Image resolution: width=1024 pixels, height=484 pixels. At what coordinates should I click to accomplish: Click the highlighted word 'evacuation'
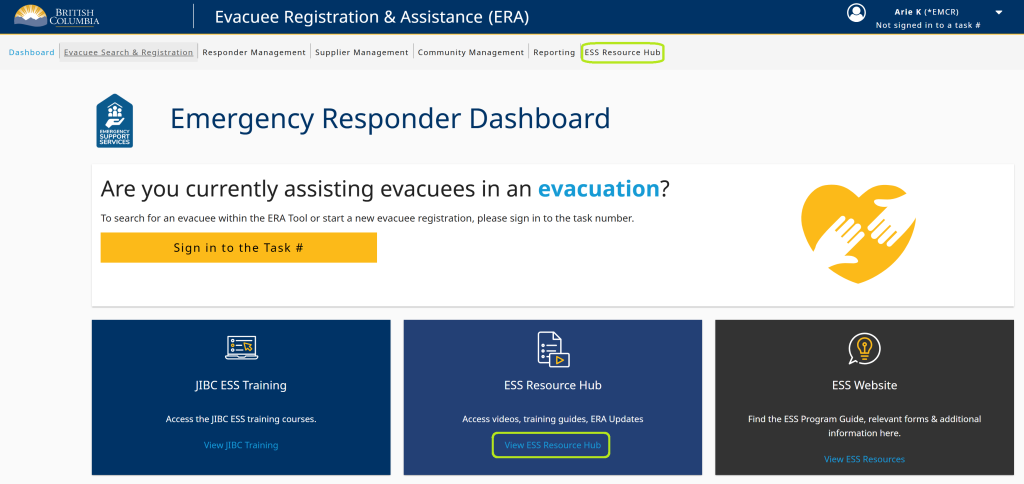pos(598,189)
